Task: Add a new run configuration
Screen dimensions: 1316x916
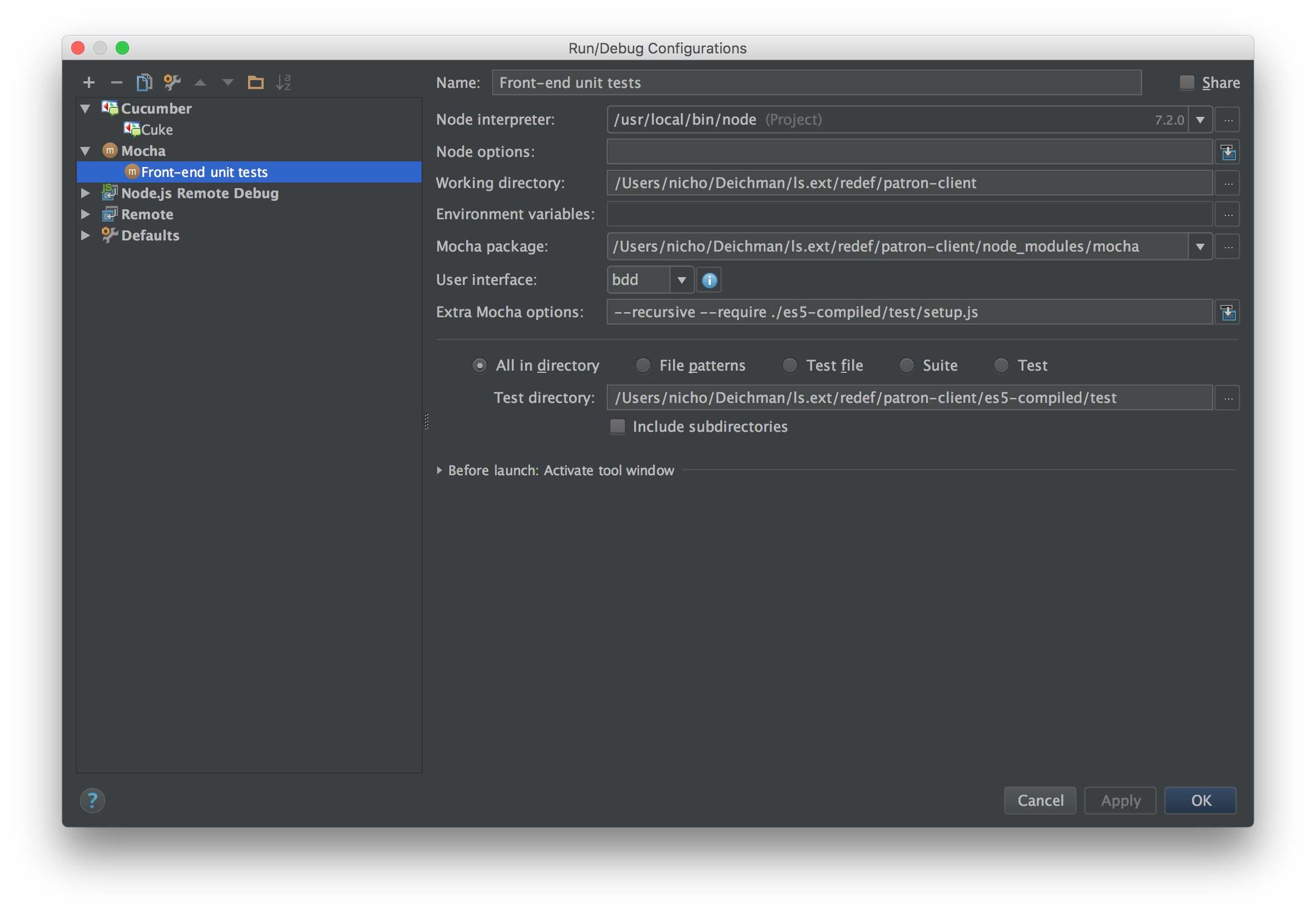Action: pos(89,82)
